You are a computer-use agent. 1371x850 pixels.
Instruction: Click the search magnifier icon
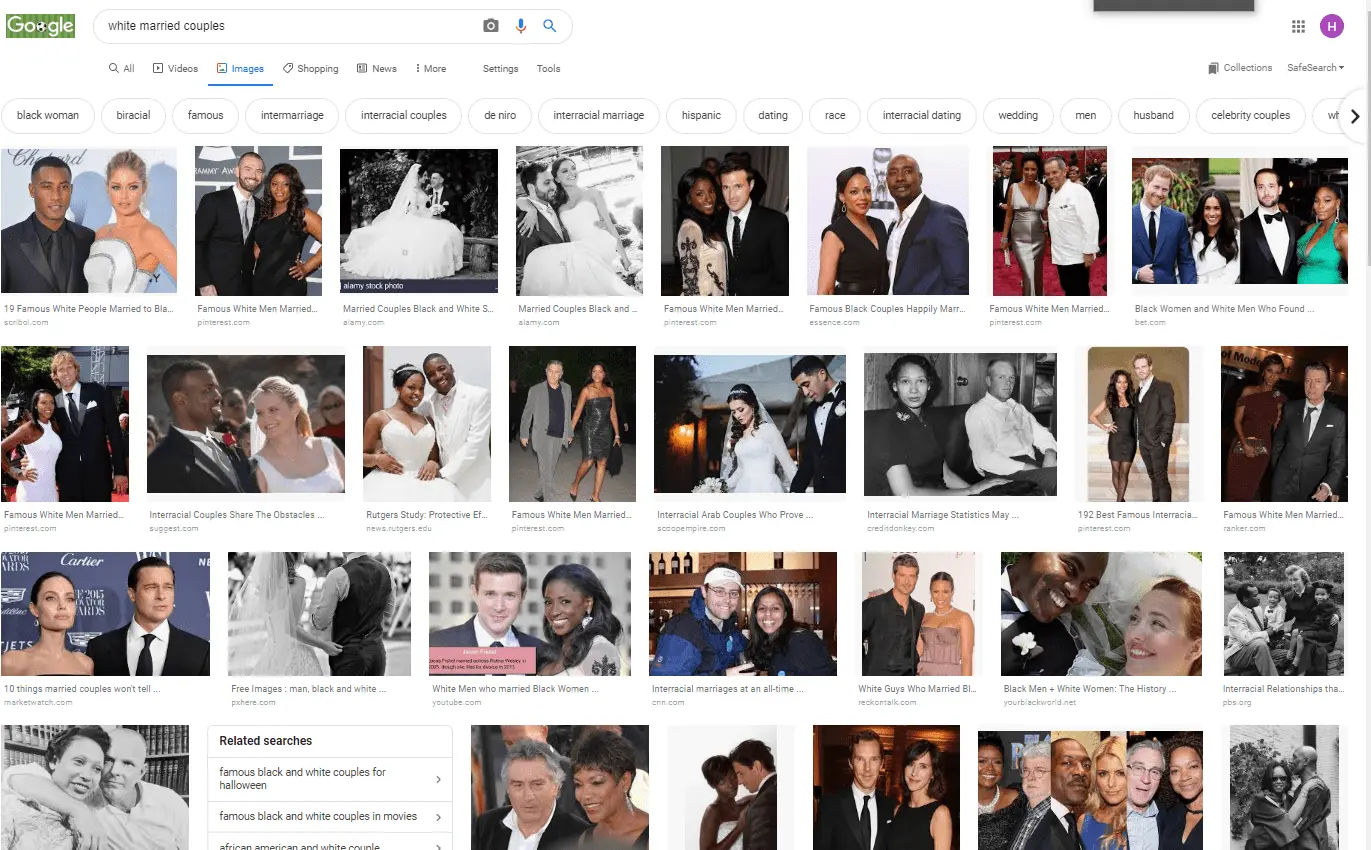coord(549,25)
